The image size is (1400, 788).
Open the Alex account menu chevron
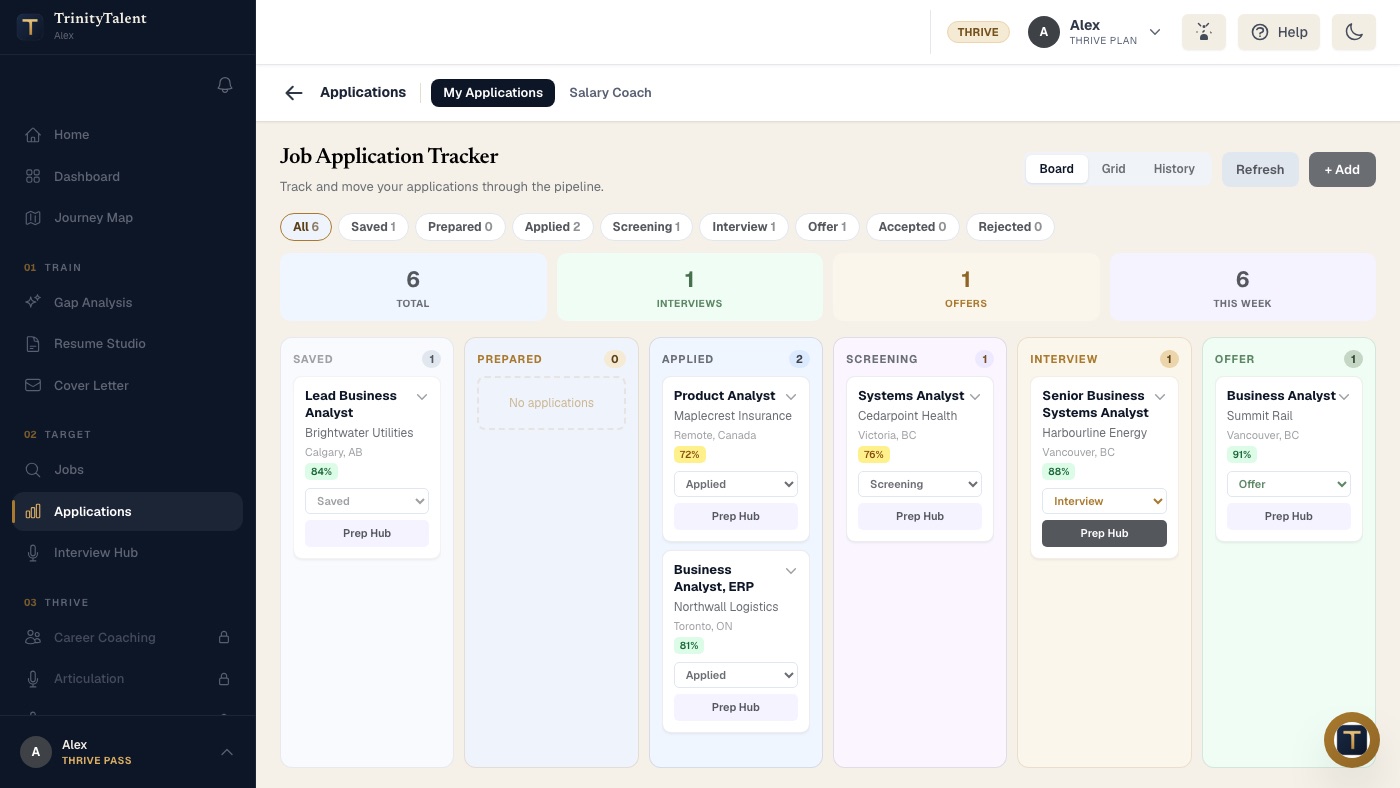[1155, 32]
